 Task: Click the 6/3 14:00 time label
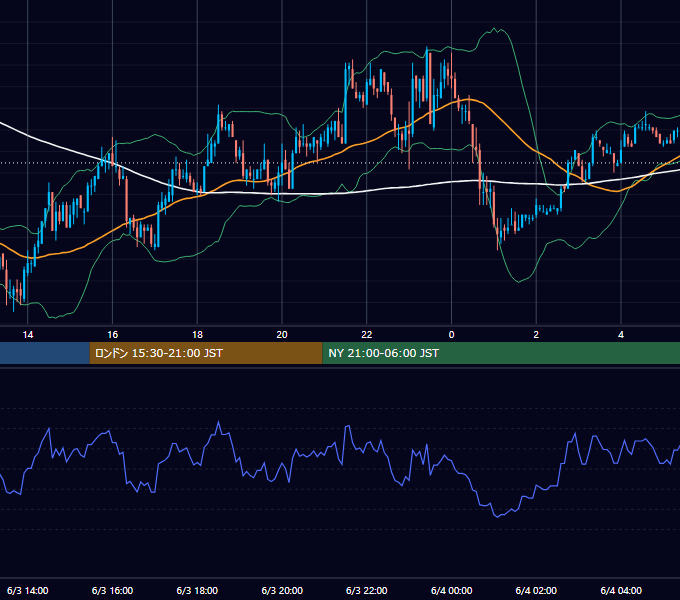pyautogui.click(x=28, y=590)
